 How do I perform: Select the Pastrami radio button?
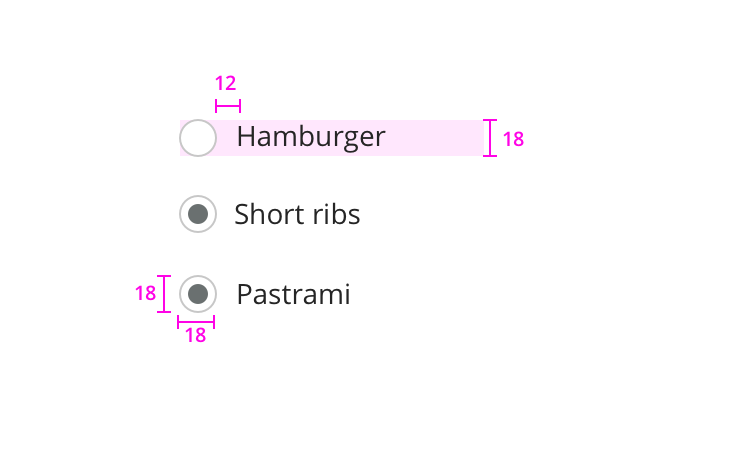[x=198, y=294]
